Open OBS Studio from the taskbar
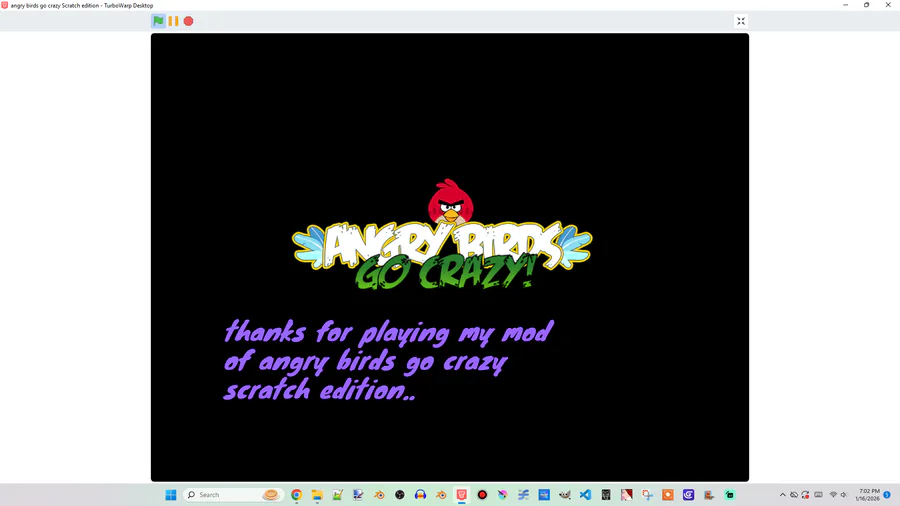The image size is (900, 506). (x=399, y=495)
